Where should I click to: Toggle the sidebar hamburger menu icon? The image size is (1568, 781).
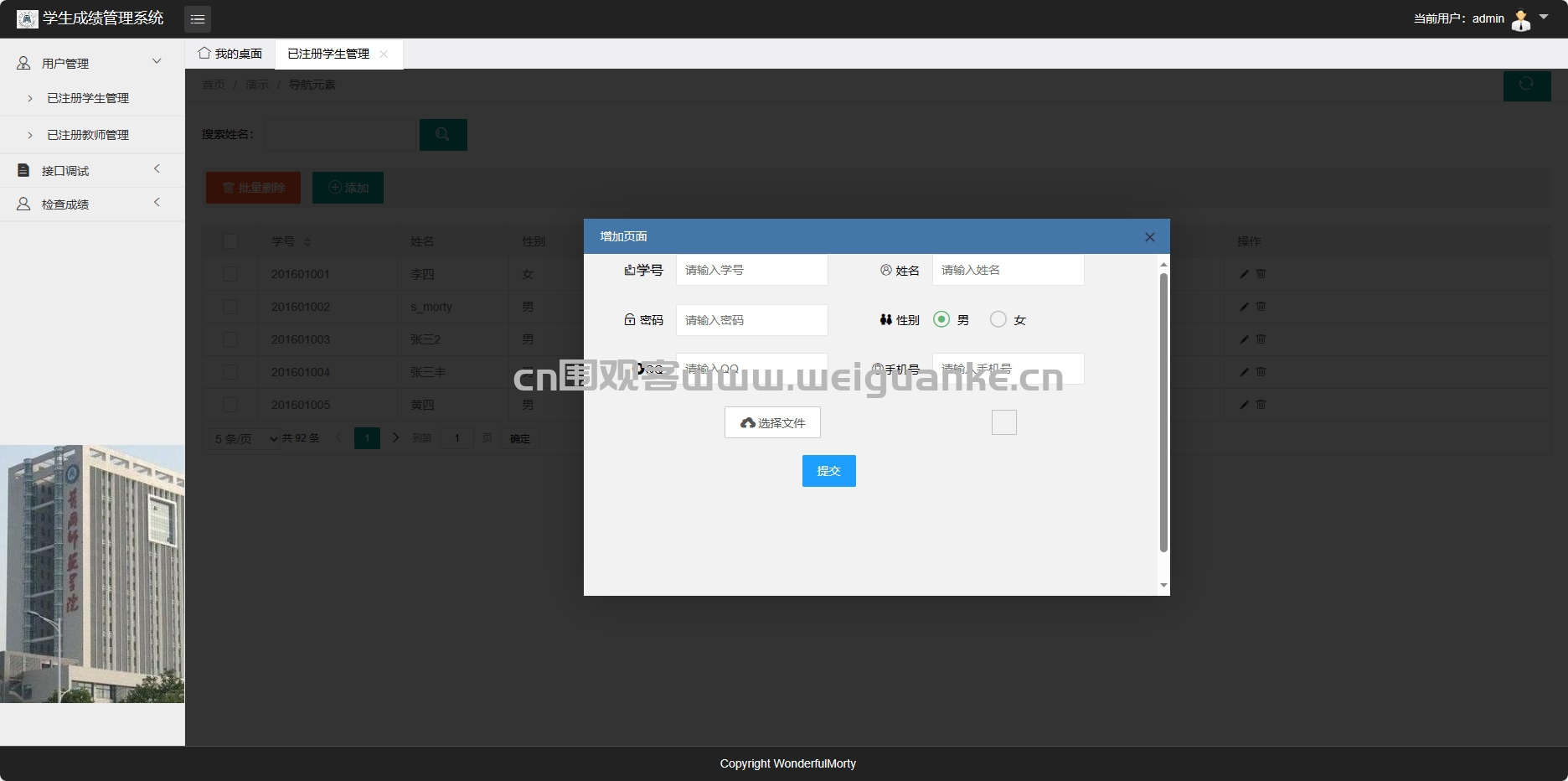coord(198,18)
